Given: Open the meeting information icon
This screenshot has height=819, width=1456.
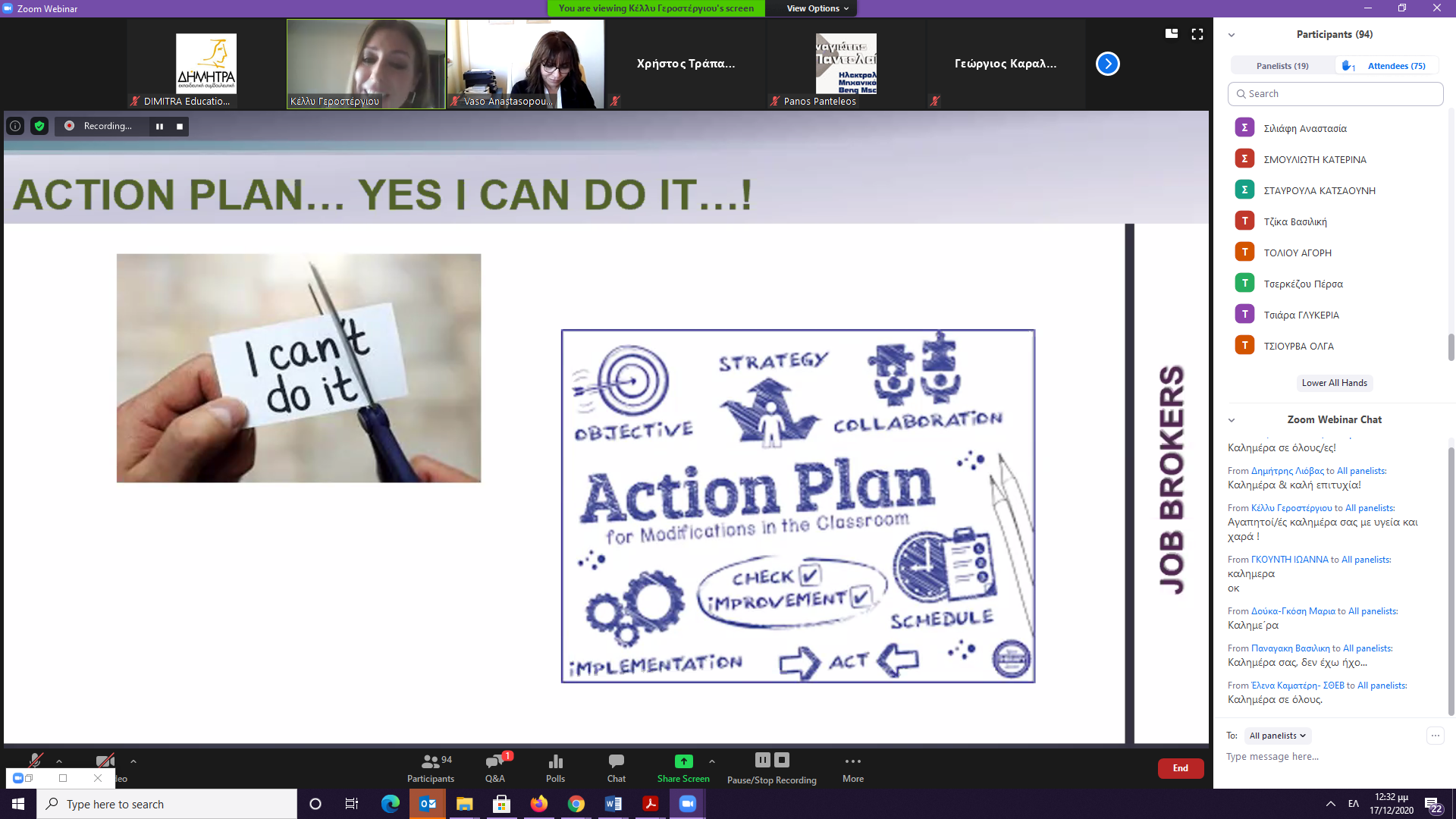Looking at the screenshot, I should tap(15, 126).
